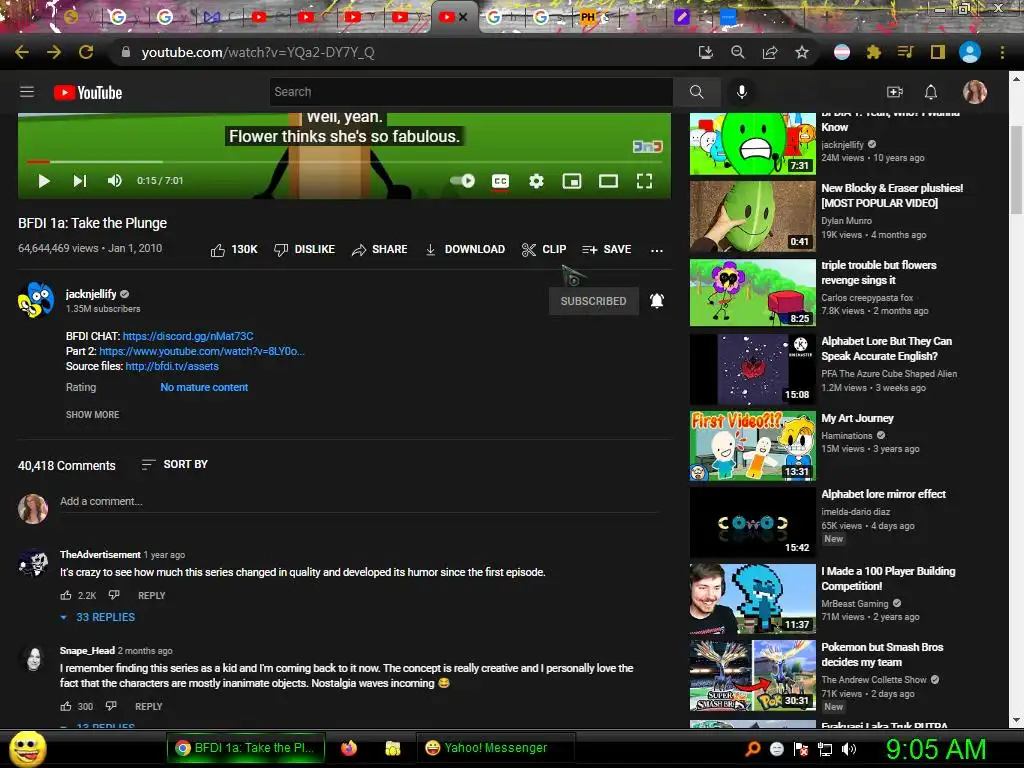Open Alphabet Lore Accurate English thumbnail
This screenshot has height=768, width=1024.
point(752,369)
